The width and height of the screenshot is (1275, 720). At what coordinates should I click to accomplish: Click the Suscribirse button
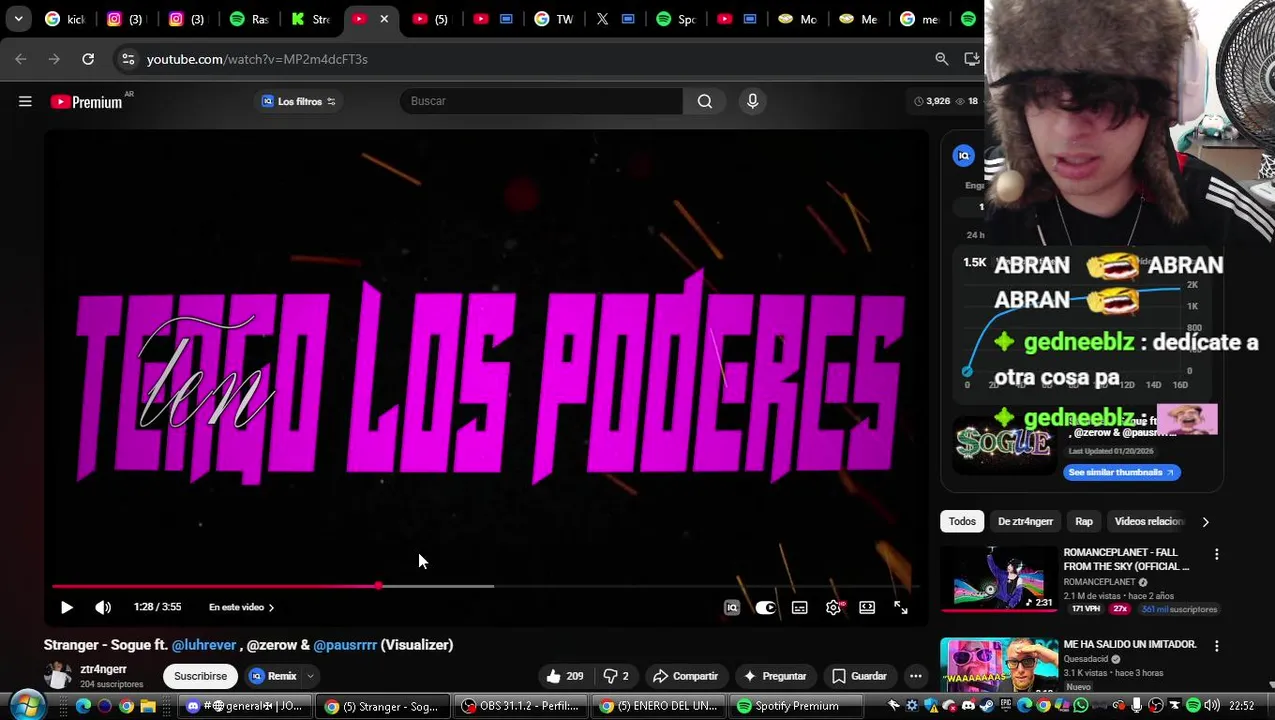(200, 676)
